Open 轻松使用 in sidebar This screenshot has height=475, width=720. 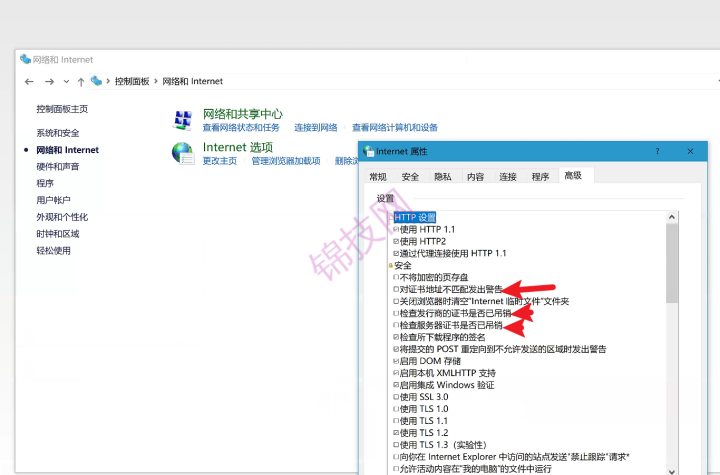tap(53, 250)
